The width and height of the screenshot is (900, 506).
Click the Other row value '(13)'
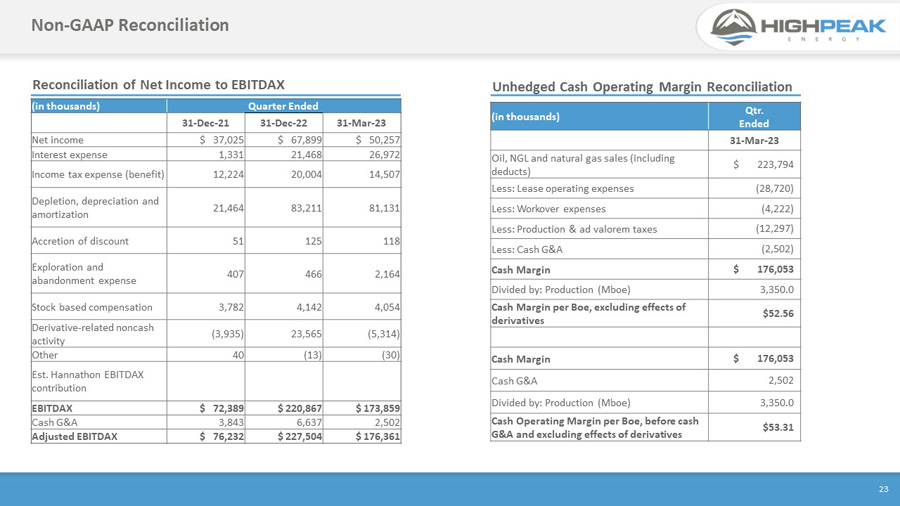(312, 355)
